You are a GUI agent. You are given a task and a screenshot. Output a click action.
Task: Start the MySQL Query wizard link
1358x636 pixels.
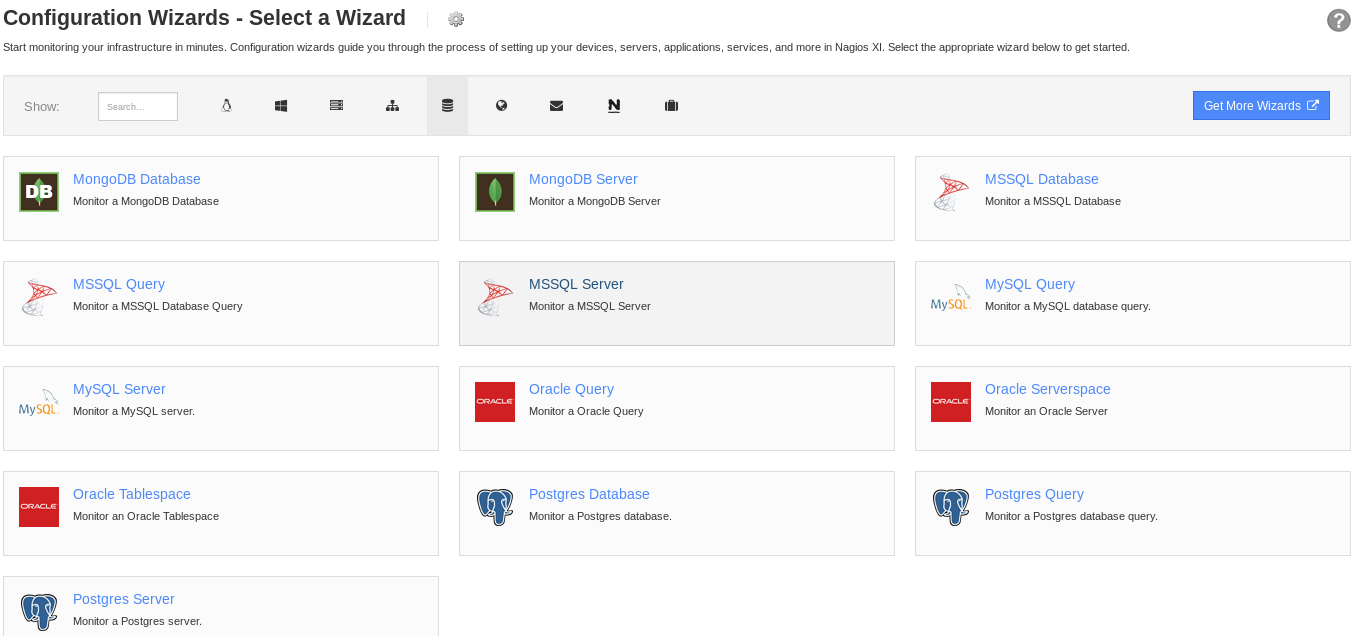pyautogui.click(x=1030, y=284)
